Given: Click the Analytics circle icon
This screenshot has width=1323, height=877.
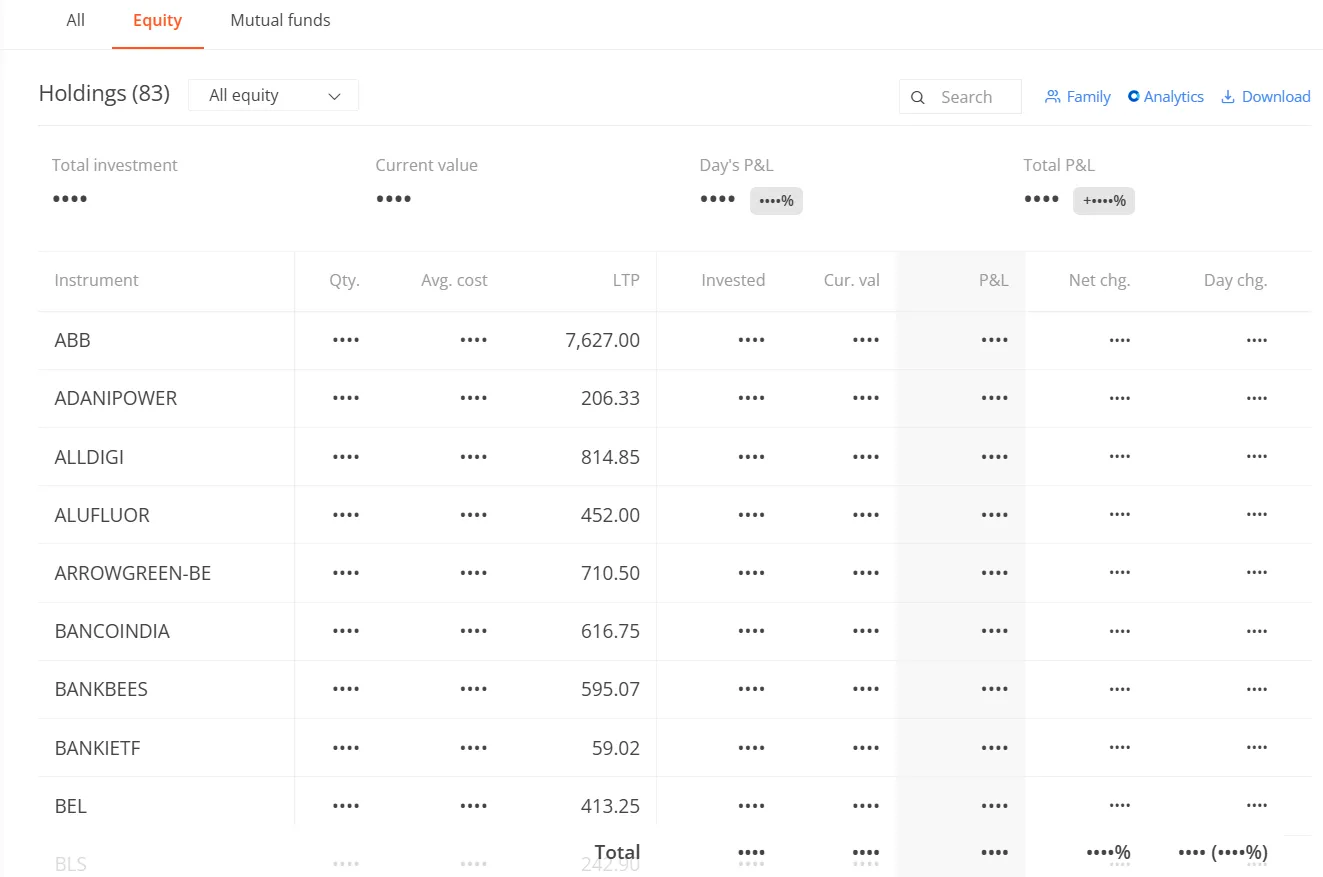Looking at the screenshot, I should [1134, 96].
